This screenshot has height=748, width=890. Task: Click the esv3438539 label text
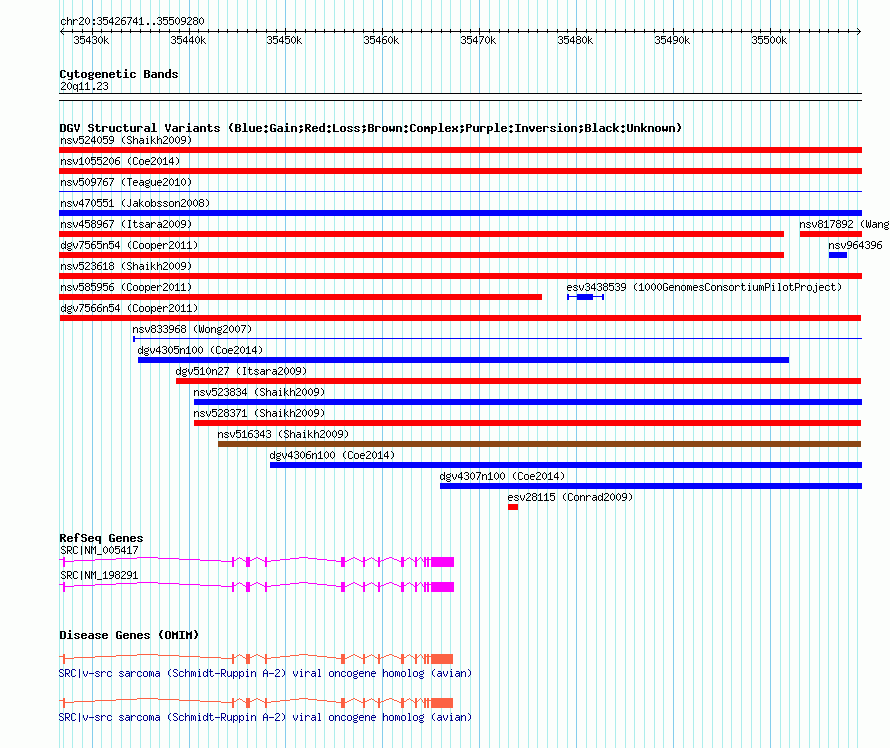pos(704,287)
